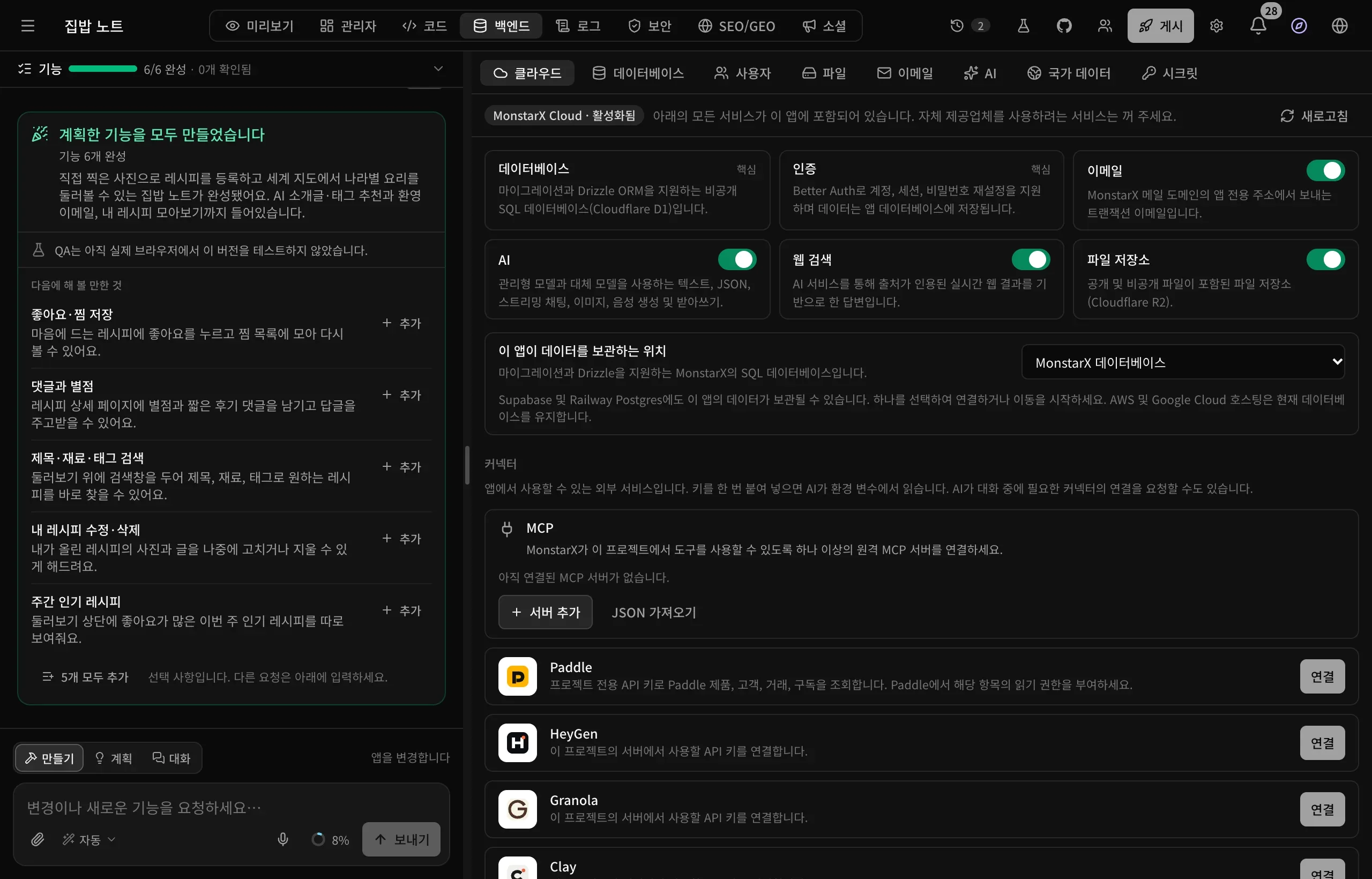
Task: Click 연결 button for Paddle
Action: [x=1322, y=676]
